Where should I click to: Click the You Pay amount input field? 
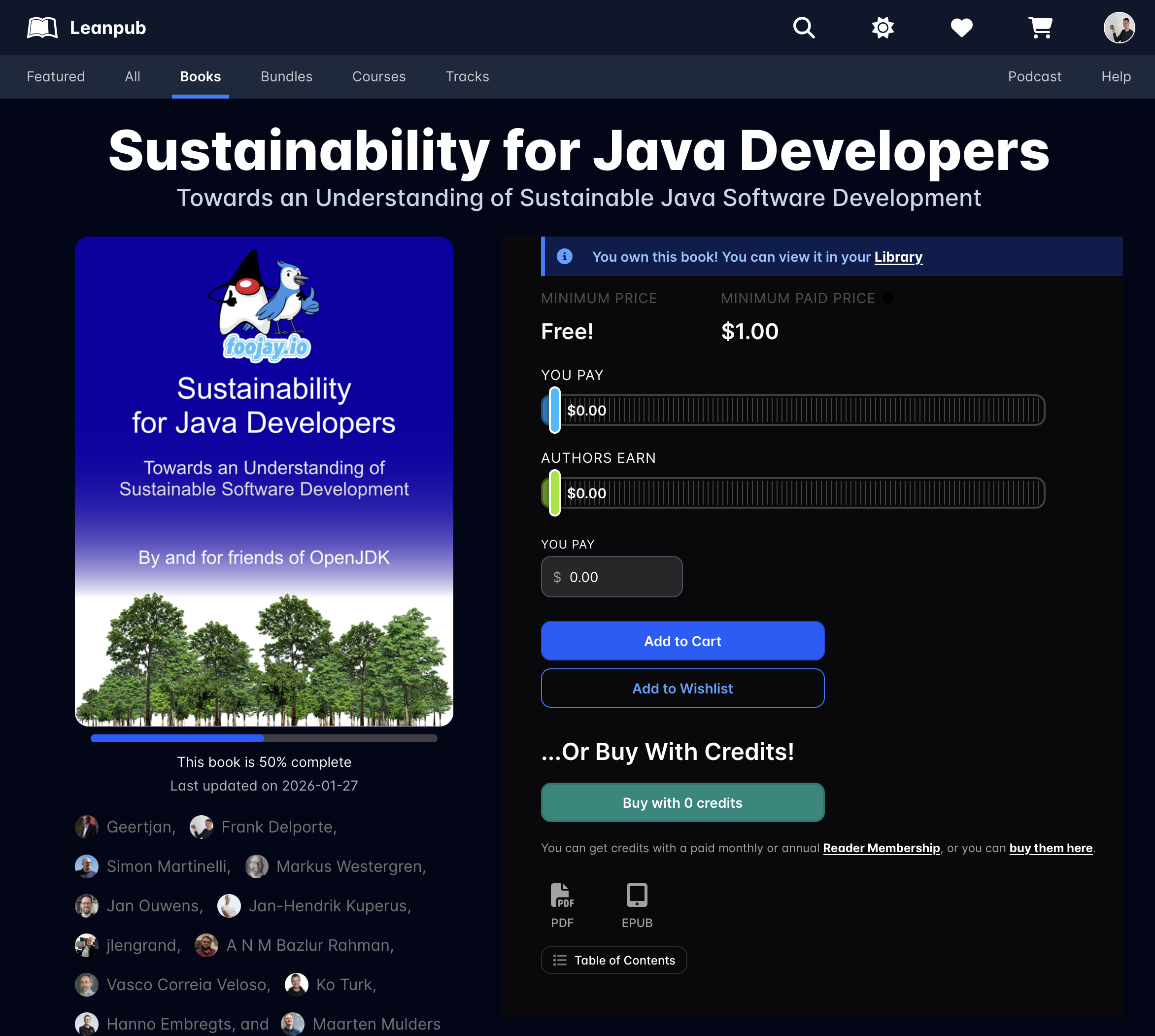611,577
